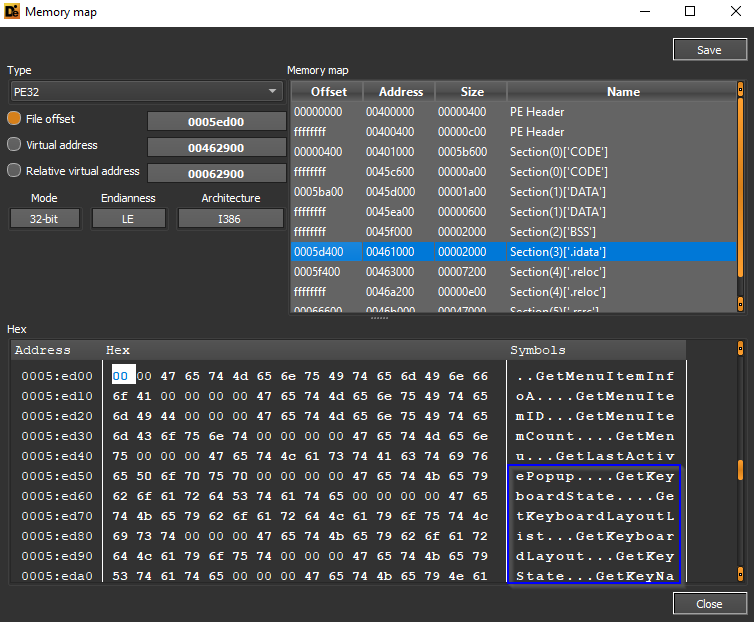Open the PE32 Type dropdown

pos(146,92)
